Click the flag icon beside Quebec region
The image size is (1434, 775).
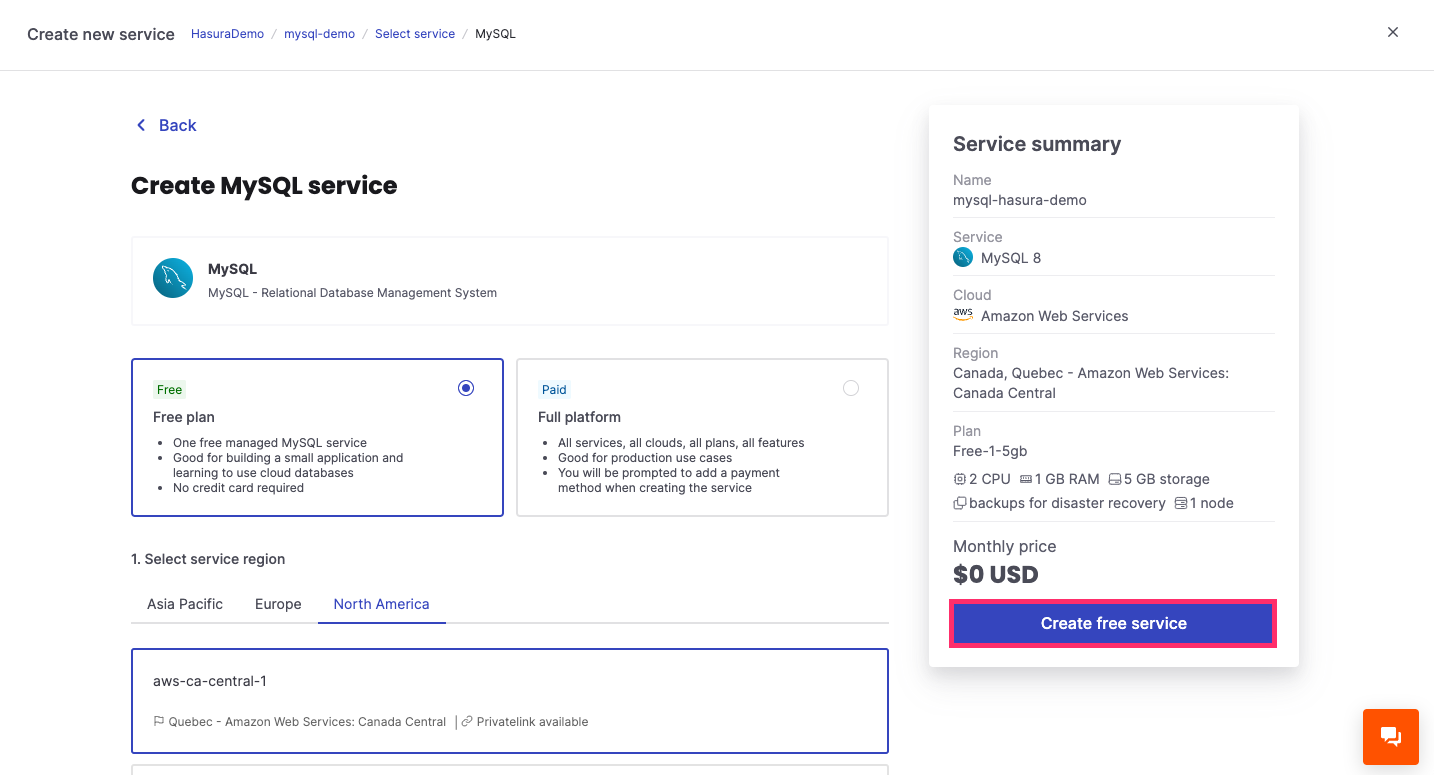click(159, 721)
